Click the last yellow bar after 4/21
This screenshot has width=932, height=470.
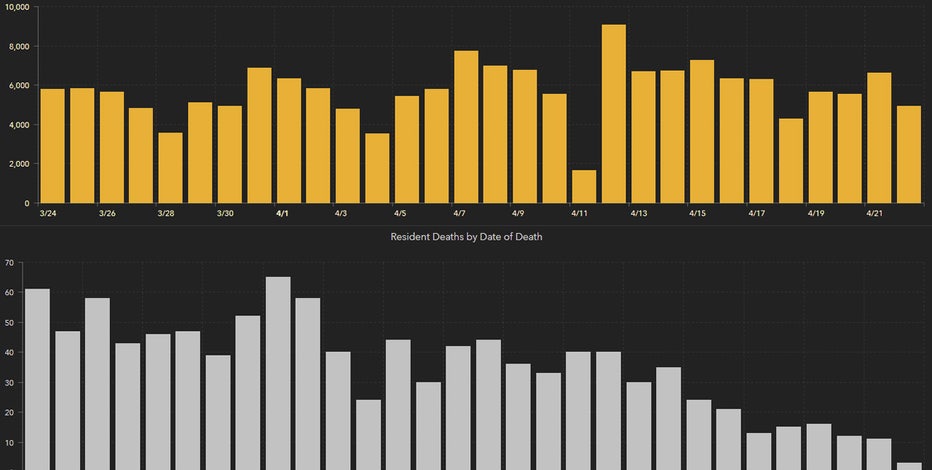[909, 154]
